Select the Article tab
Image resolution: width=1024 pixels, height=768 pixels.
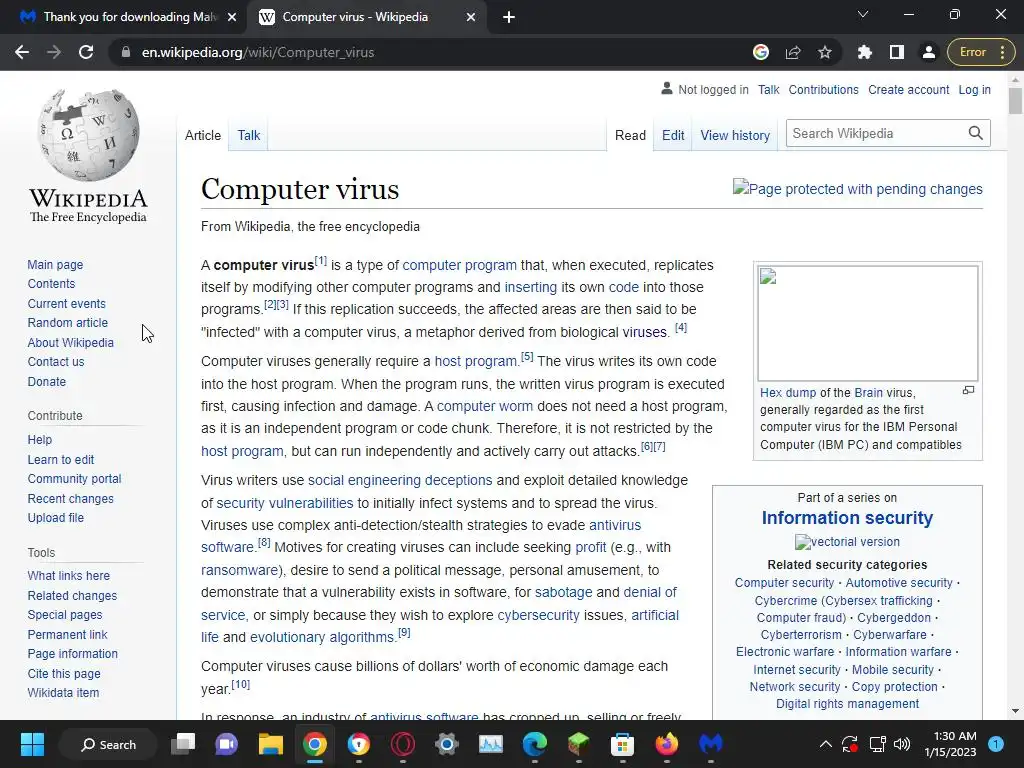click(203, 135)
